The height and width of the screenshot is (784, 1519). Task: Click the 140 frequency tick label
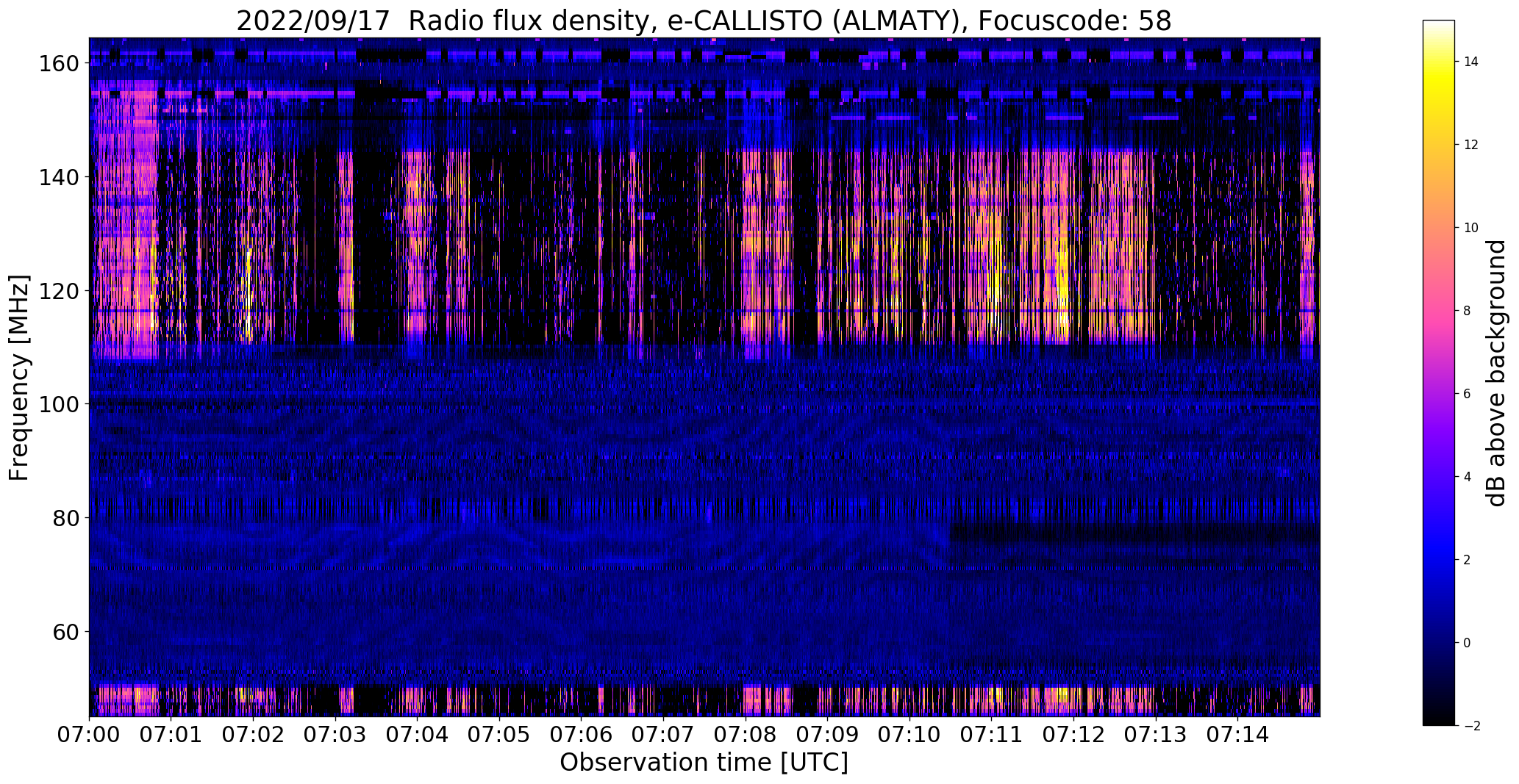58,177
